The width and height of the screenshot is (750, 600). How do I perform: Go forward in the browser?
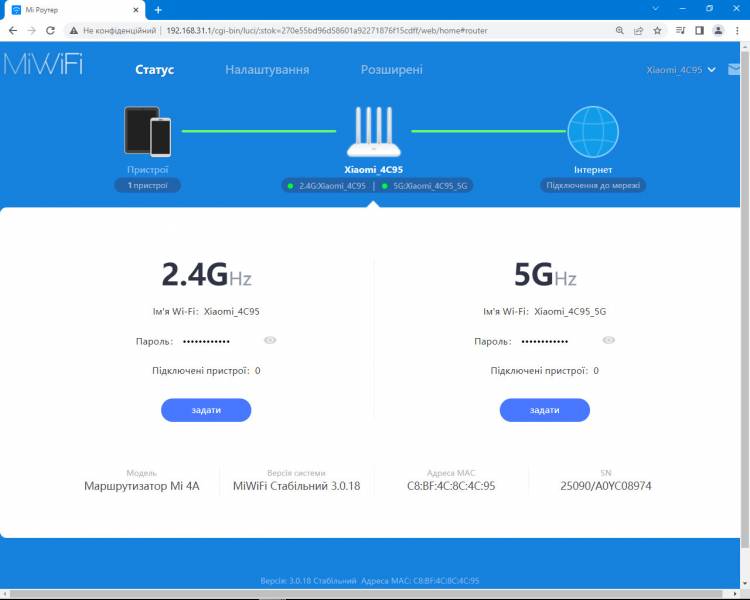[x=32, y=31]
